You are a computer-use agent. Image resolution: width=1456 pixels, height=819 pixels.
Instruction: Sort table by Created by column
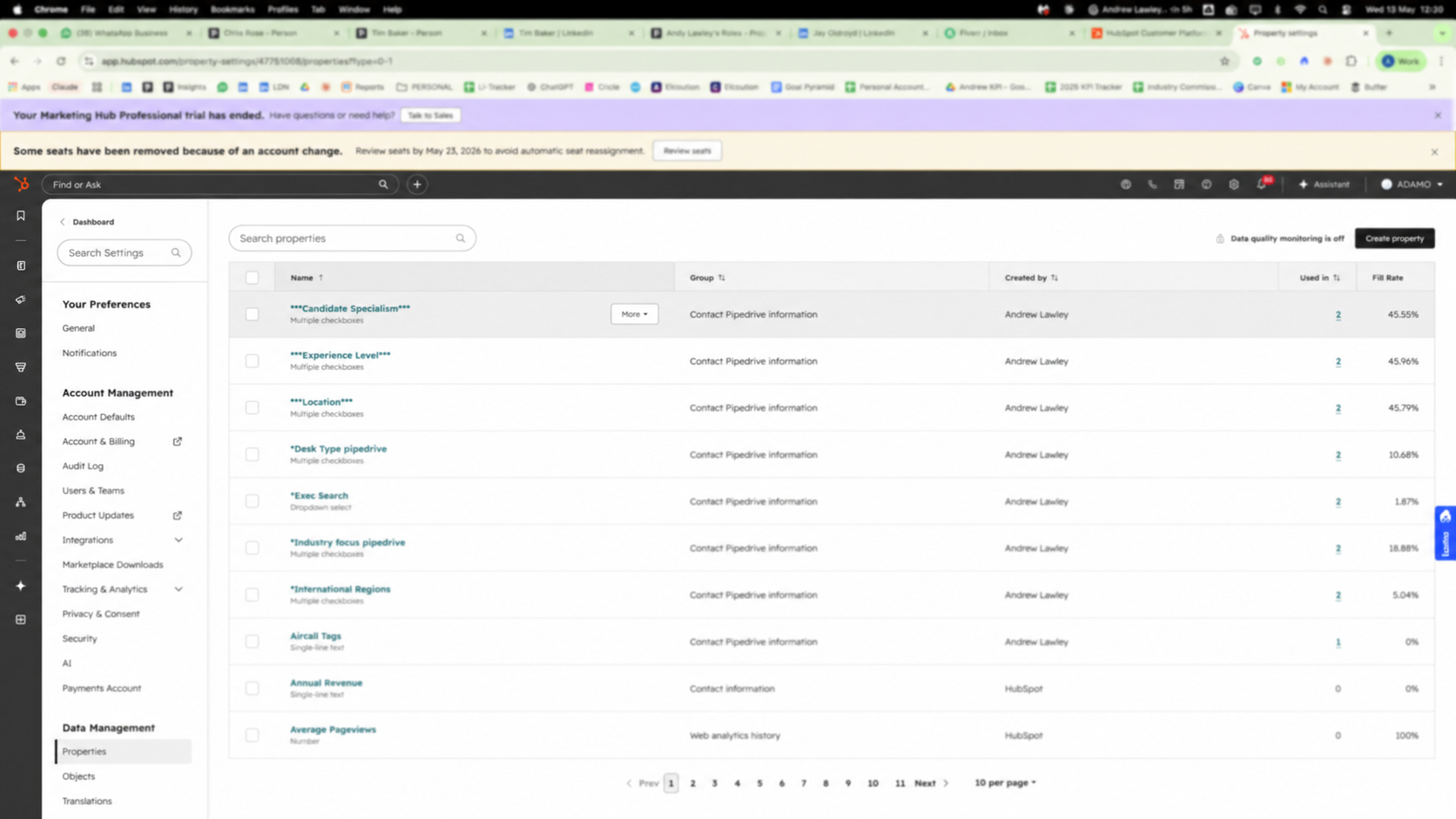[1031, 278]
